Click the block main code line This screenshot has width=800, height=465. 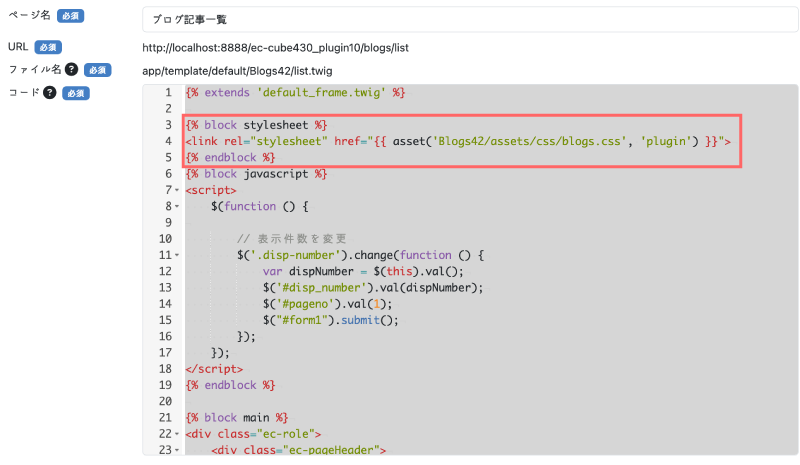237,418
